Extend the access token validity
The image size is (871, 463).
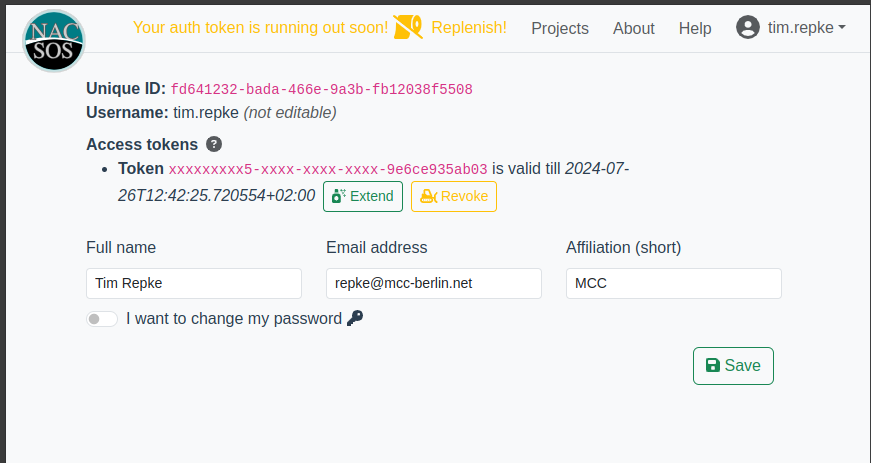363,197
